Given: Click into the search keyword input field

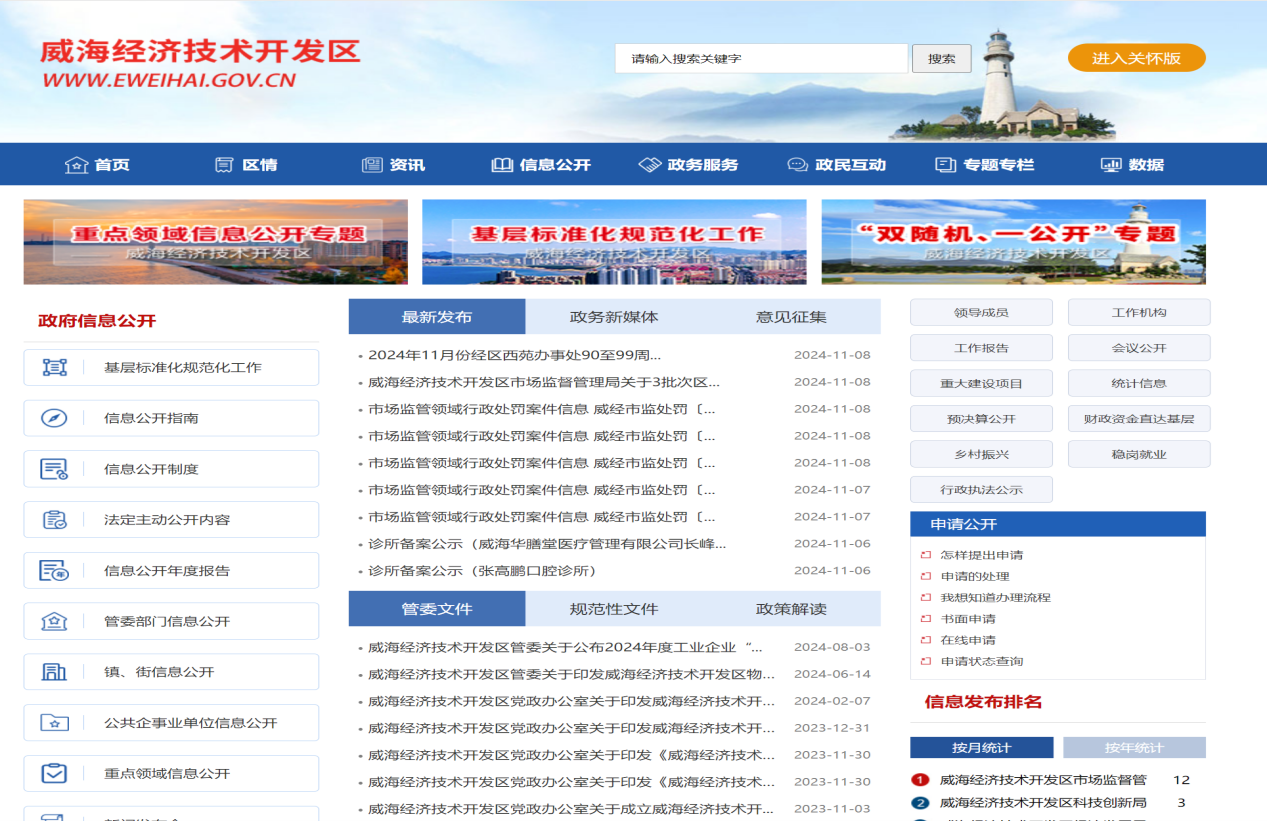Looking at the screenshot, I should coord(761,59).
